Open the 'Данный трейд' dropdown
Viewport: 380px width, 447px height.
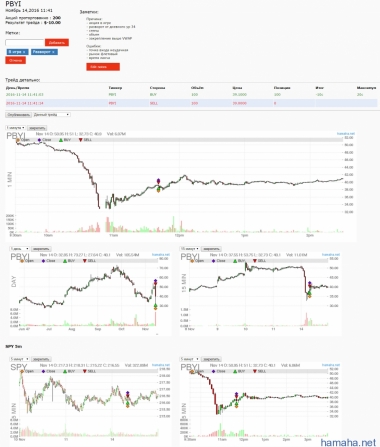[51, 115]
